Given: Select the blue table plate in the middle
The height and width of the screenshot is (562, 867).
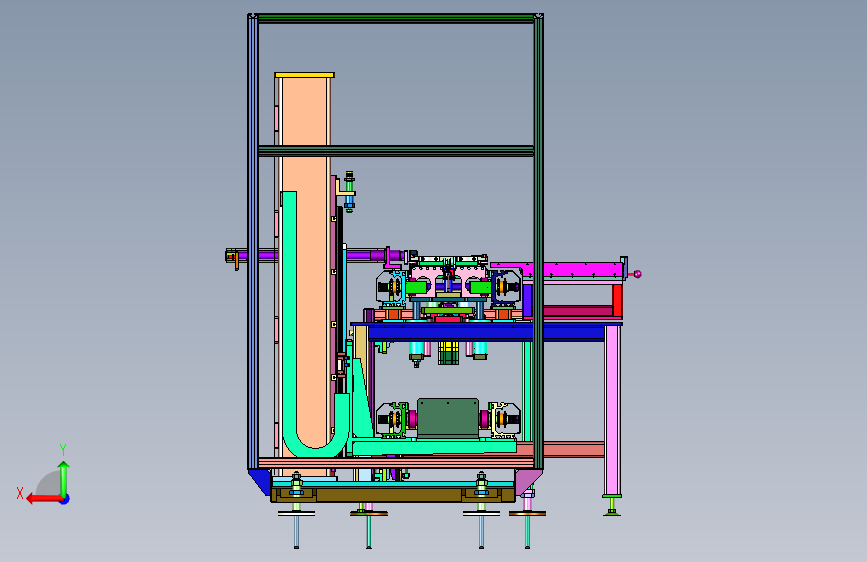Looking at the screenshot, I should coord(487,332).
